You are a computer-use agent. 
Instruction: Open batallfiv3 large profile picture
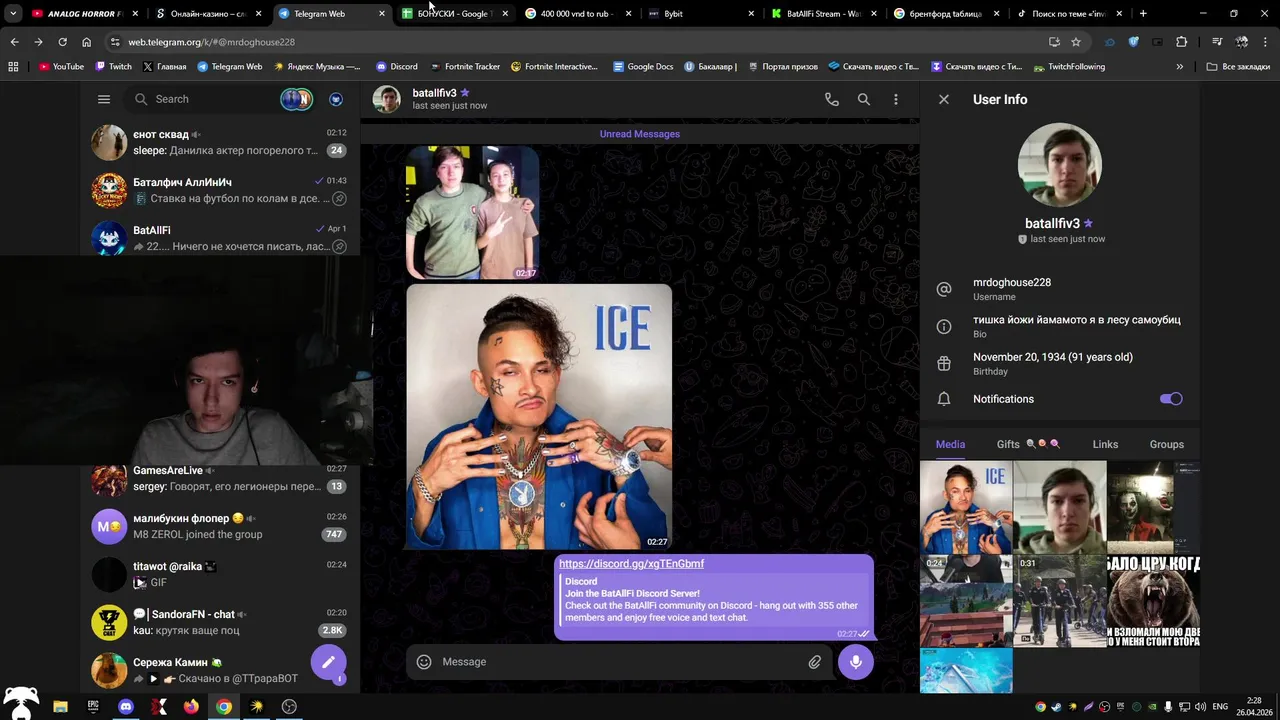pos(1059,165)
